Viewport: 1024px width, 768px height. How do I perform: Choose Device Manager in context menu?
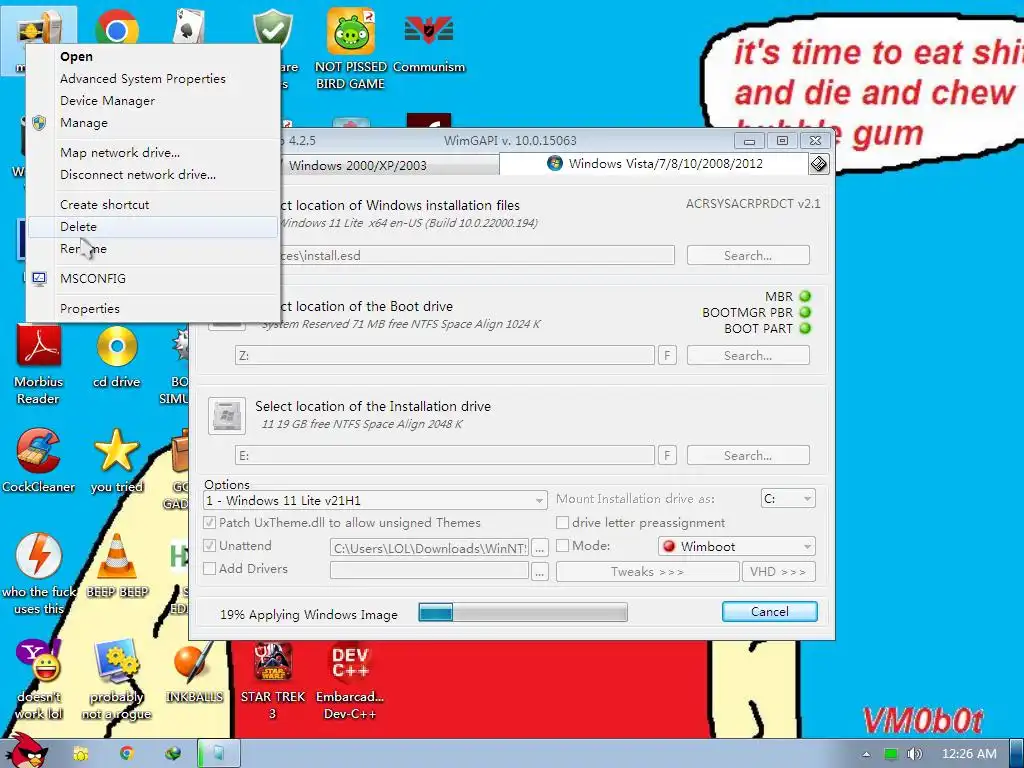tap(153, 101)
